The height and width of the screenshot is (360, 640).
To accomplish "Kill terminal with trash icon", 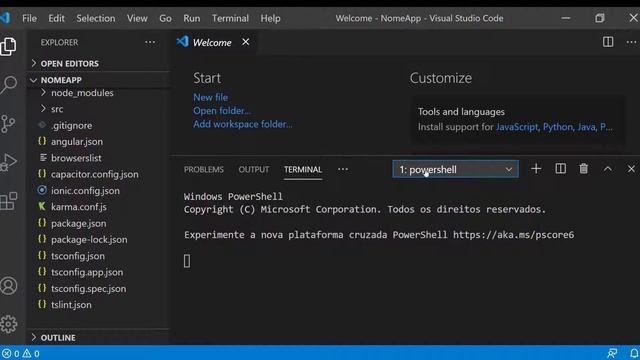I will point(584,169).
